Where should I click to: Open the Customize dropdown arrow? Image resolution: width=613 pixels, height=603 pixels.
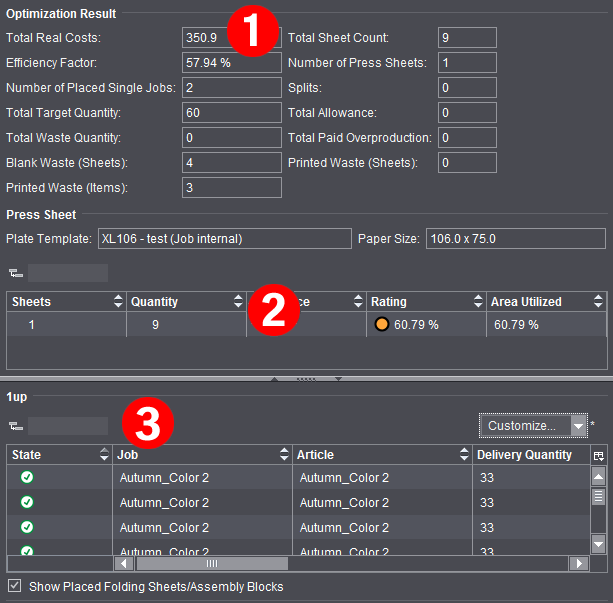click(x=578, y=426)
